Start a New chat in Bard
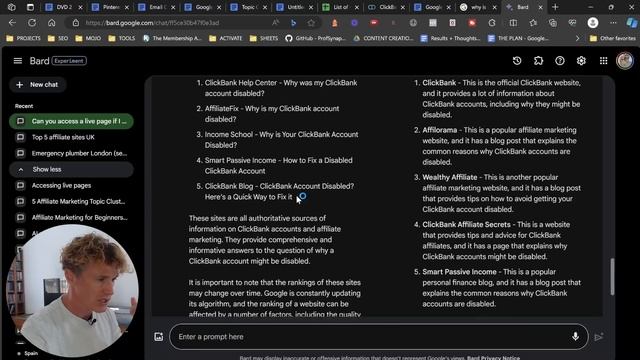 click(x=38, y=84)
